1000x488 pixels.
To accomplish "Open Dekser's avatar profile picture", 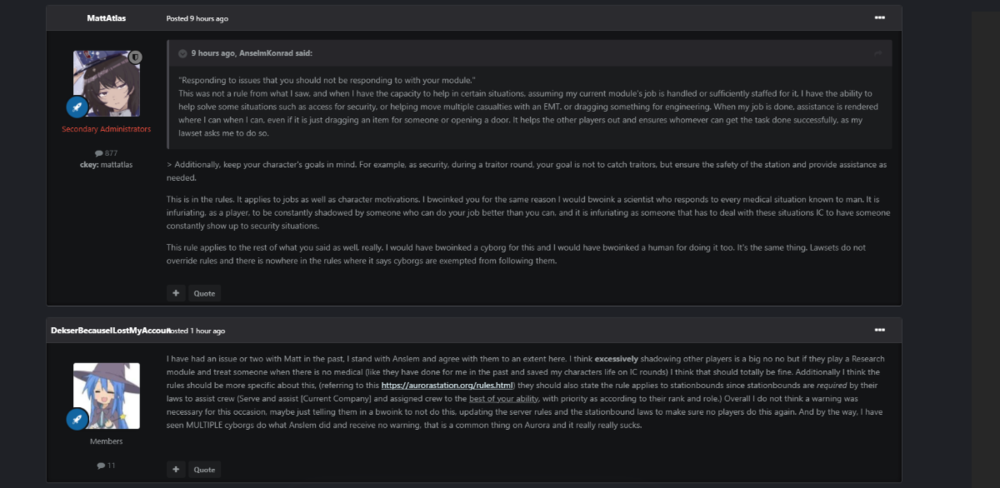I will 106,395.
